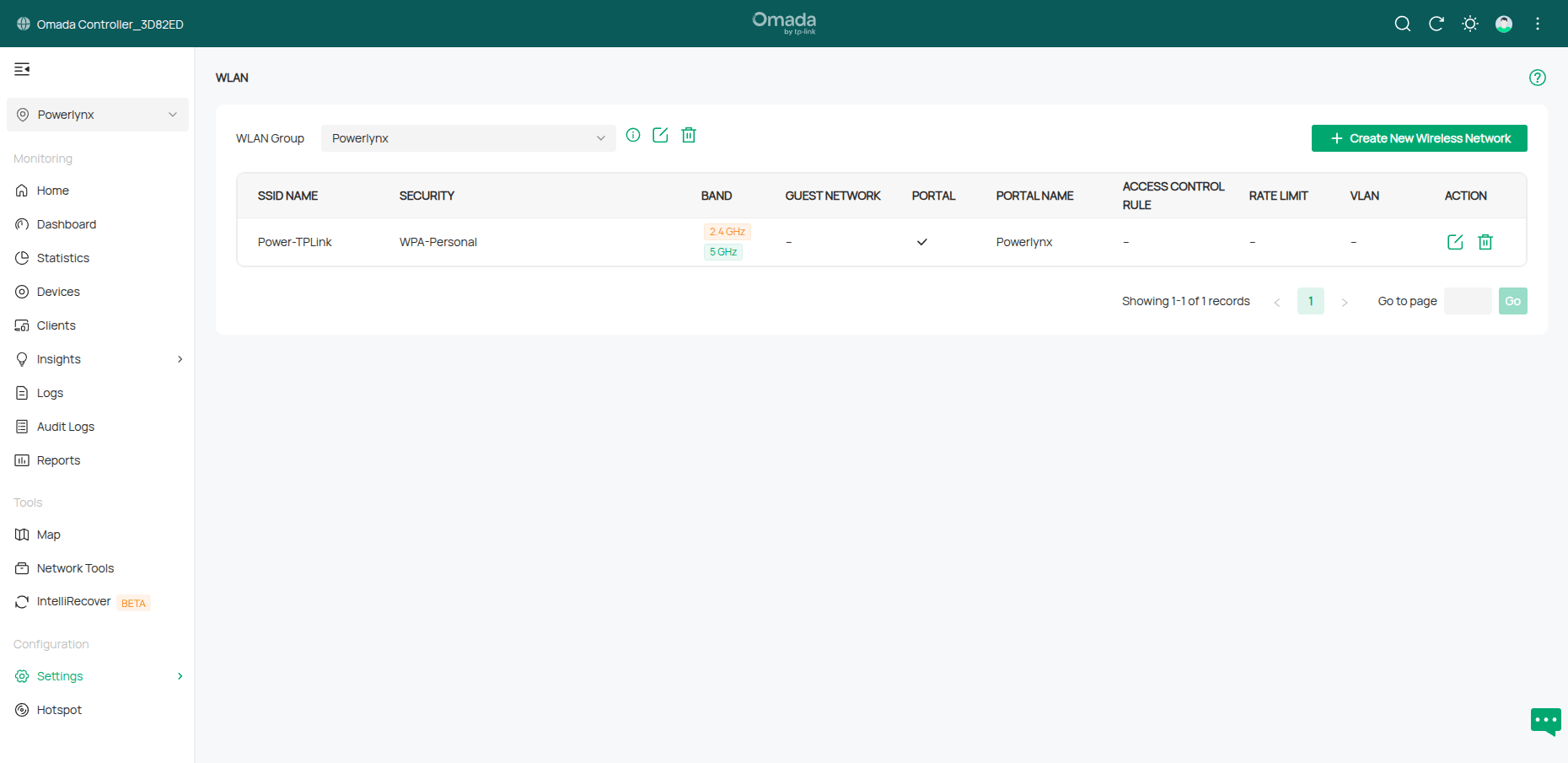Click the next page arrow
1568x763 pixels.
1345,302
